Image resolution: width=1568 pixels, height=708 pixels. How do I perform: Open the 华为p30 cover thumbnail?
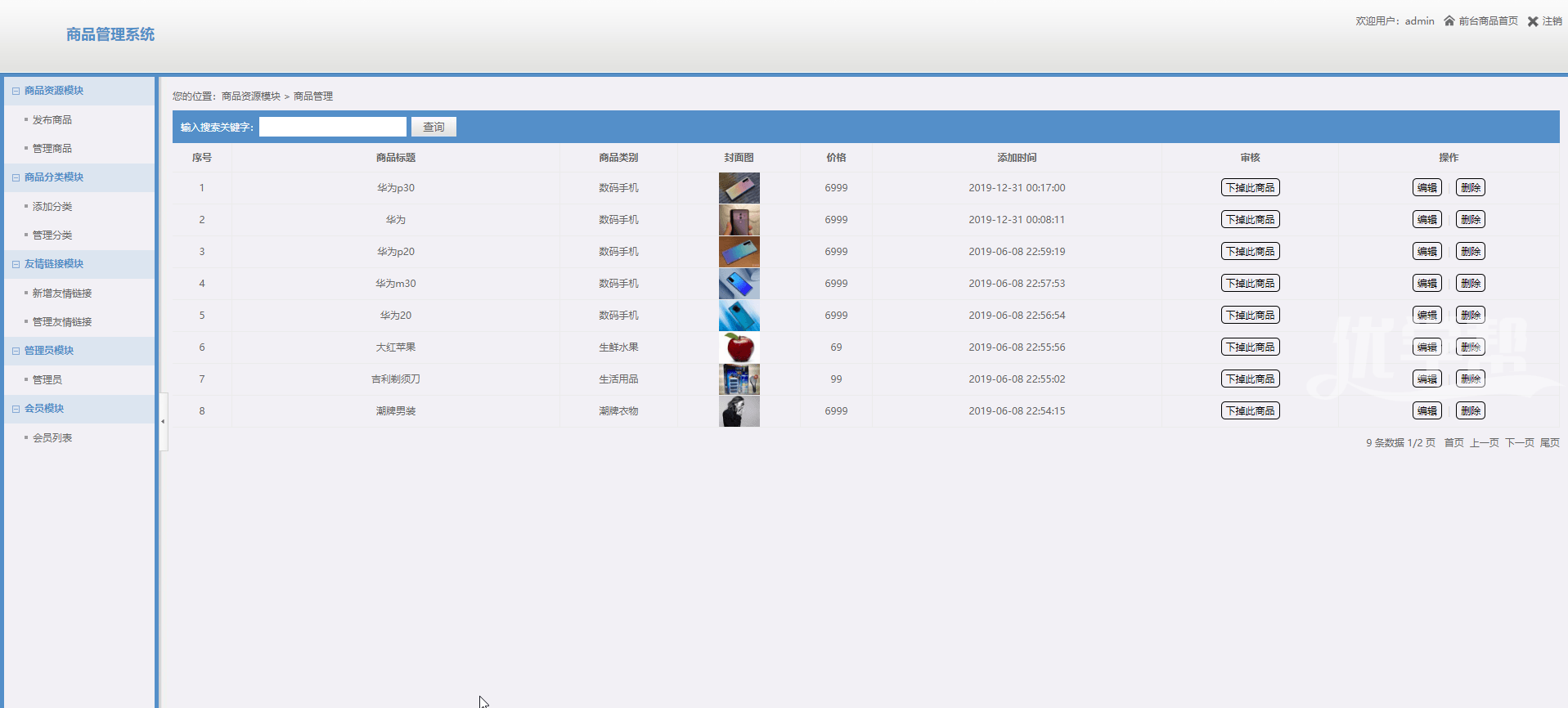739,188
